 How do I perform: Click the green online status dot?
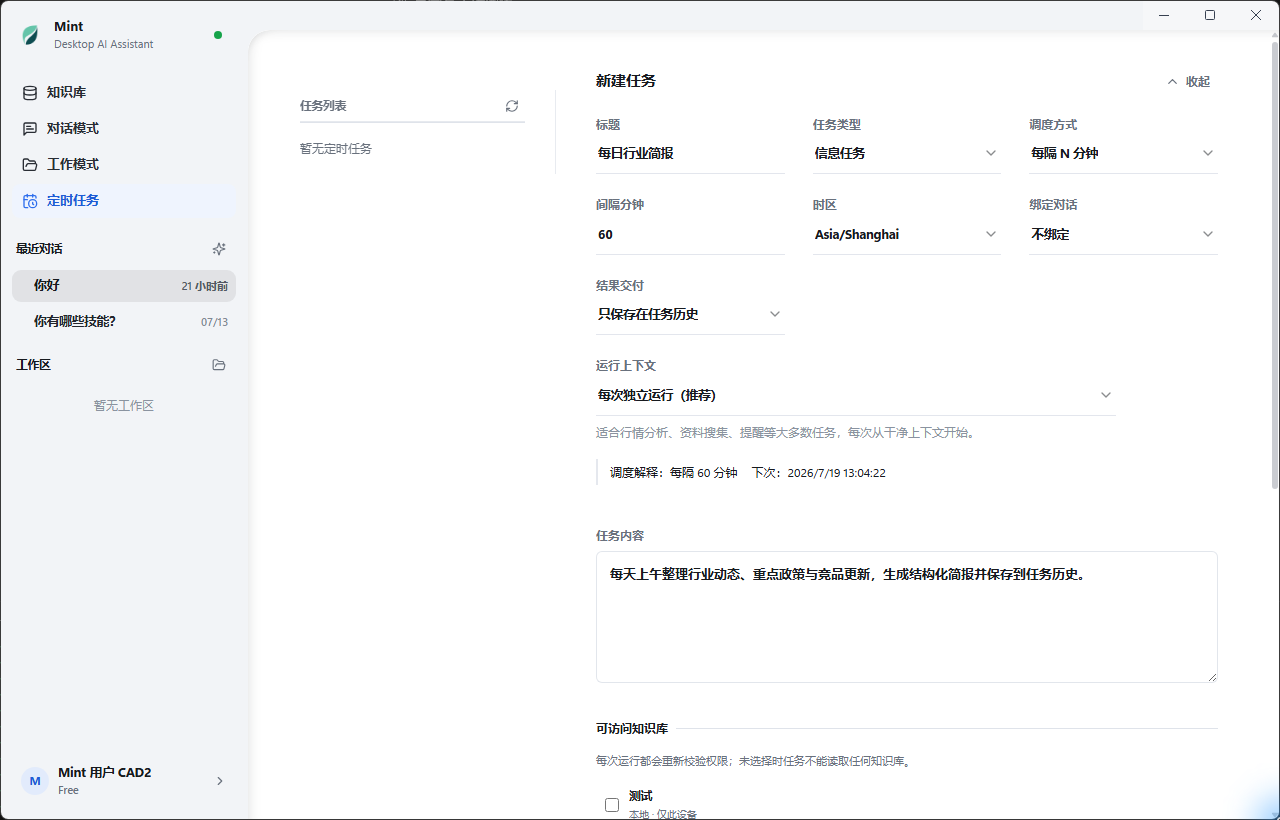218,35
